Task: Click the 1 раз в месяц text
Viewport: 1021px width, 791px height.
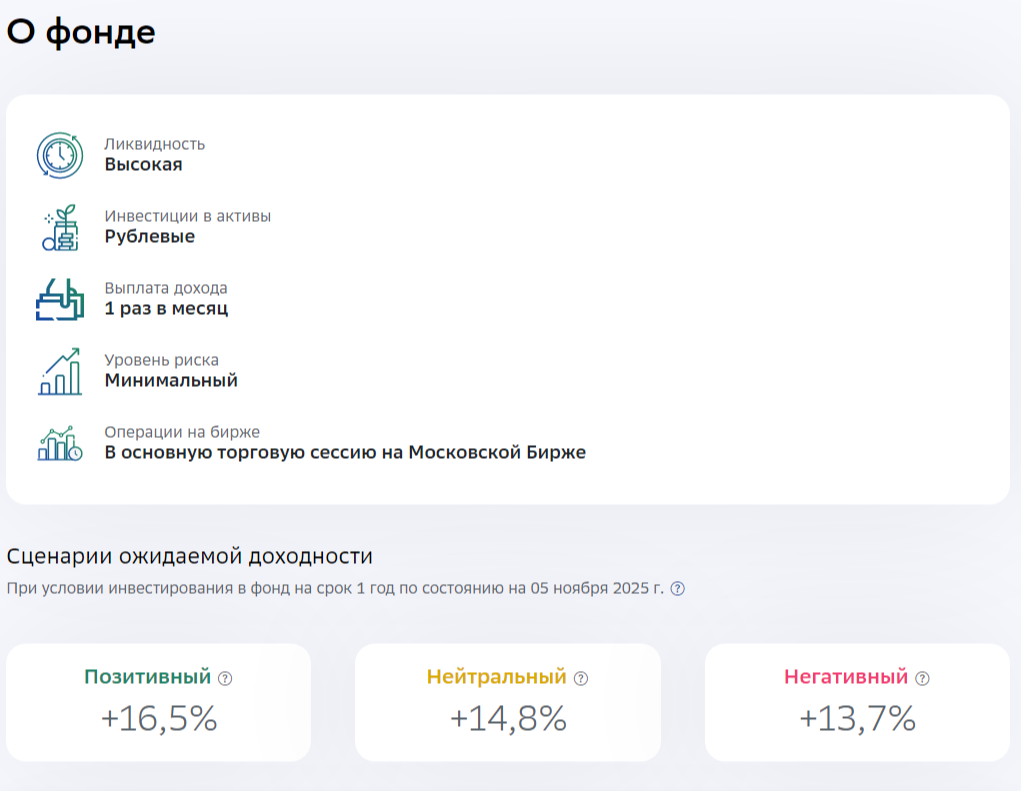Action: pyautogui.click(x=166, y=309)
